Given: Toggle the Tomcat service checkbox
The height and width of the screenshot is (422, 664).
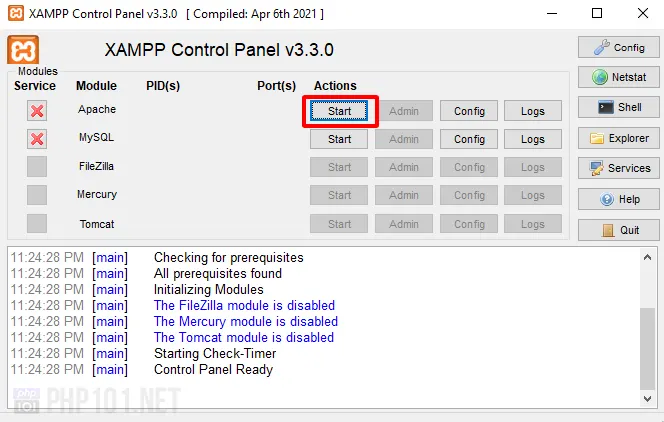Looking at the screenshot, I should (x=37, y=223).
